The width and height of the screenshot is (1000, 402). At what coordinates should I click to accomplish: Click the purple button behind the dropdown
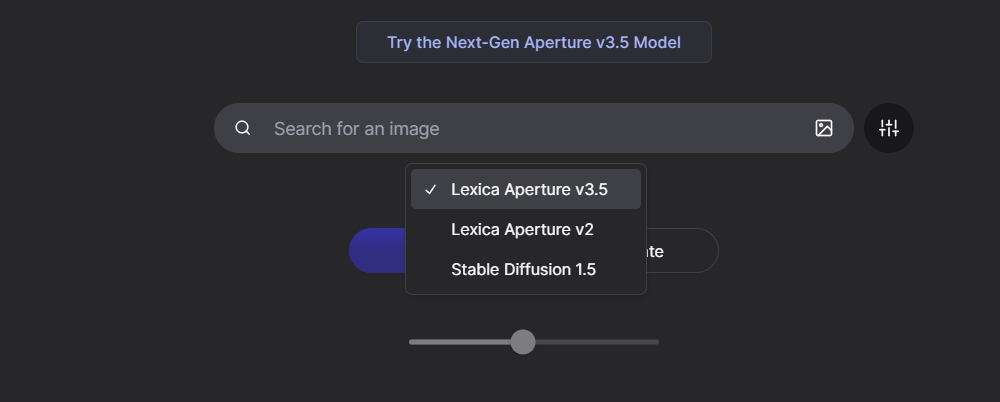(x=378, y=251)
